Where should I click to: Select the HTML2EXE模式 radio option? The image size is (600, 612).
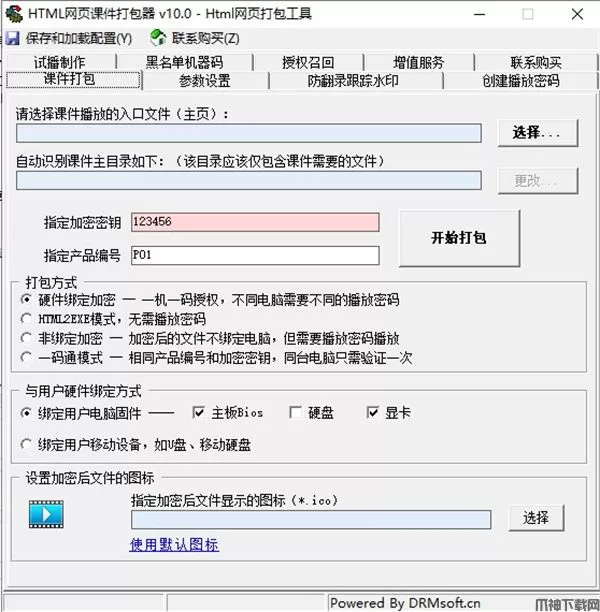[x=26, y=318]
